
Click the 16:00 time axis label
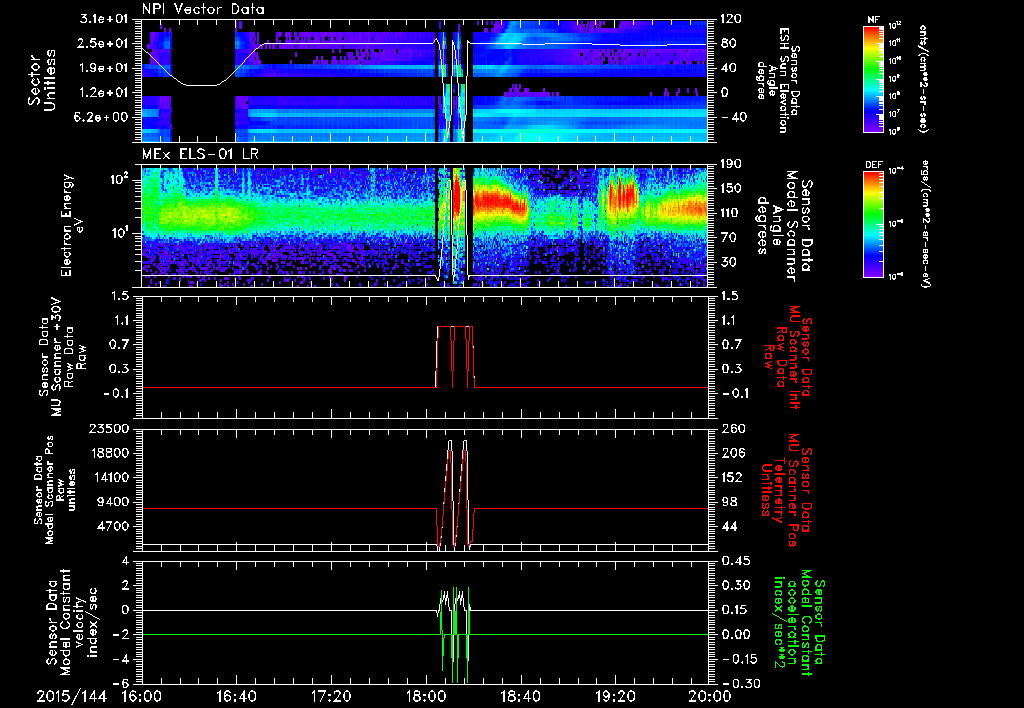(142, 696)
